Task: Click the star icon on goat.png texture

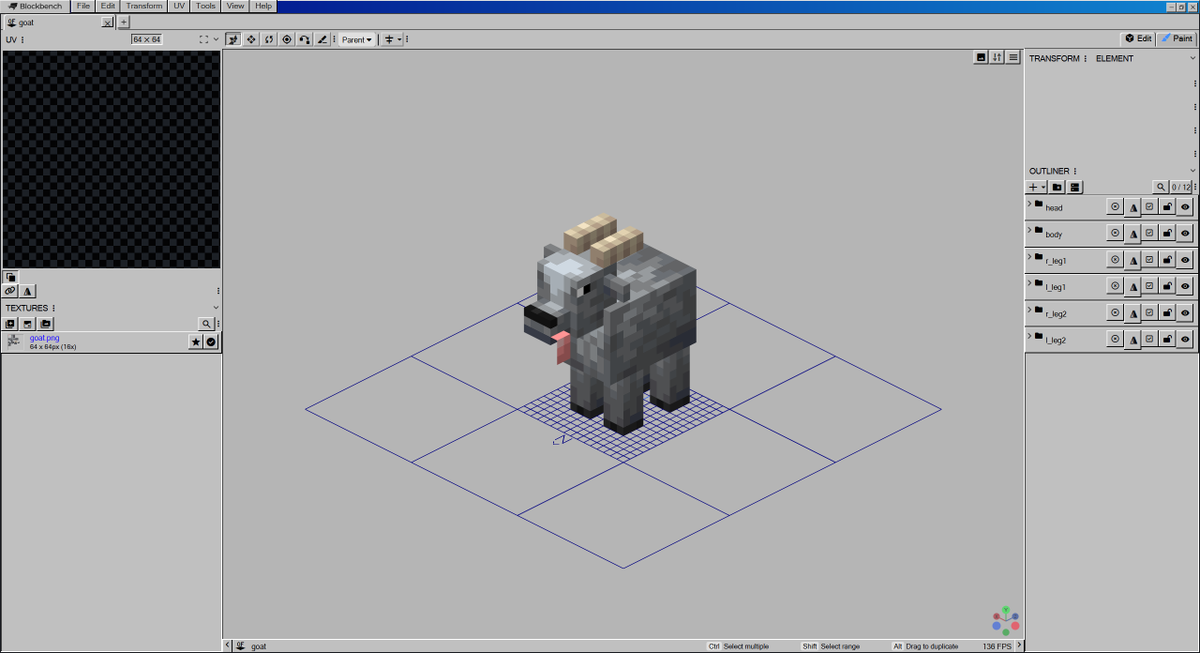Action: tap(196, 342)
